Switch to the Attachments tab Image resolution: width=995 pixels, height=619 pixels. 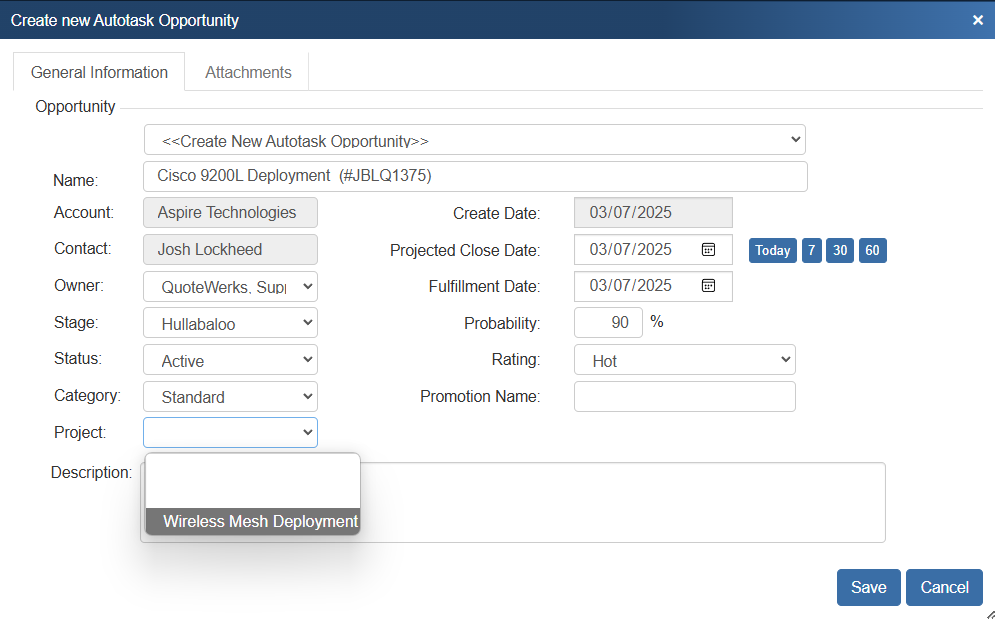(x=248, y=72)
